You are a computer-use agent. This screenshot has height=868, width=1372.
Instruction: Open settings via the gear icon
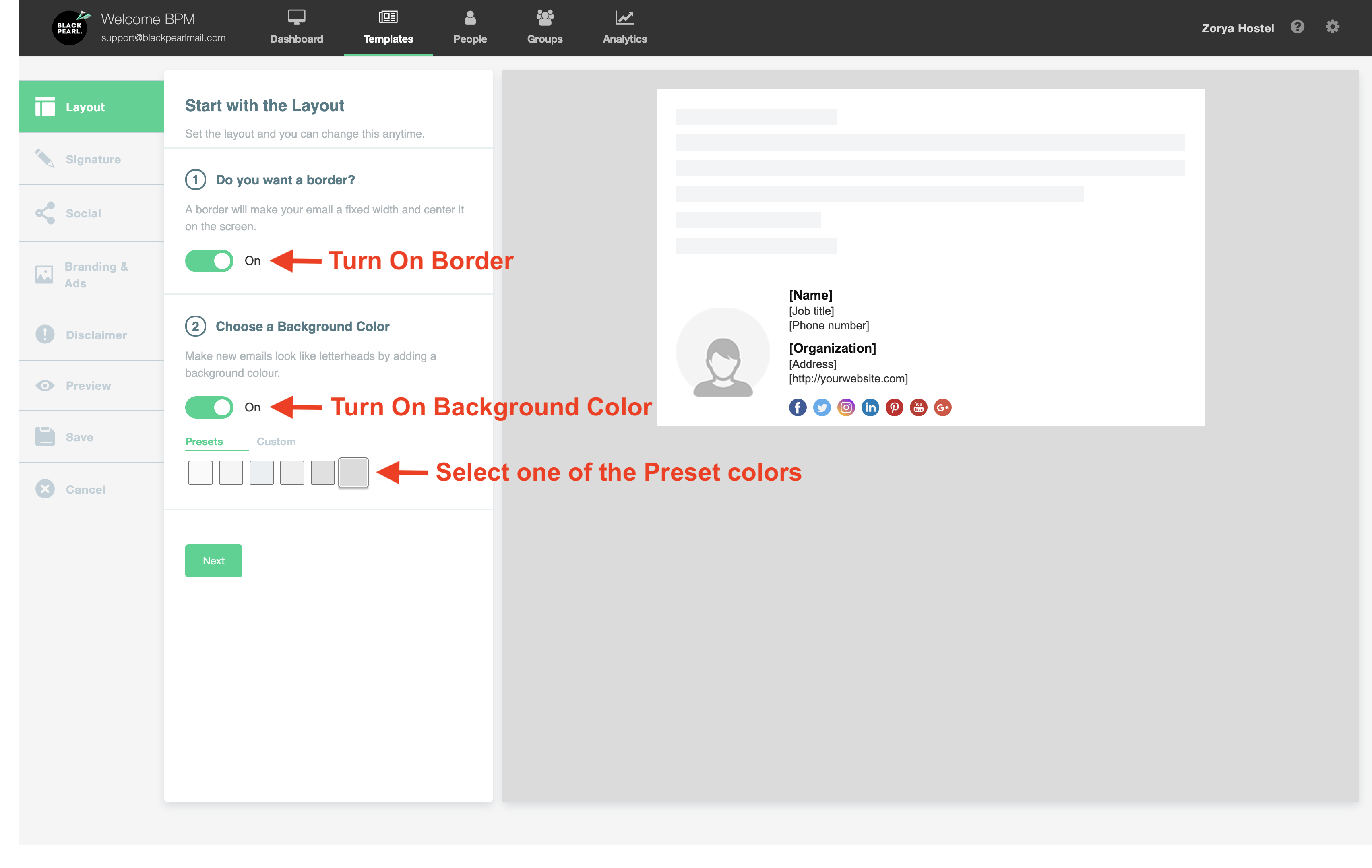pos(1332,27)
